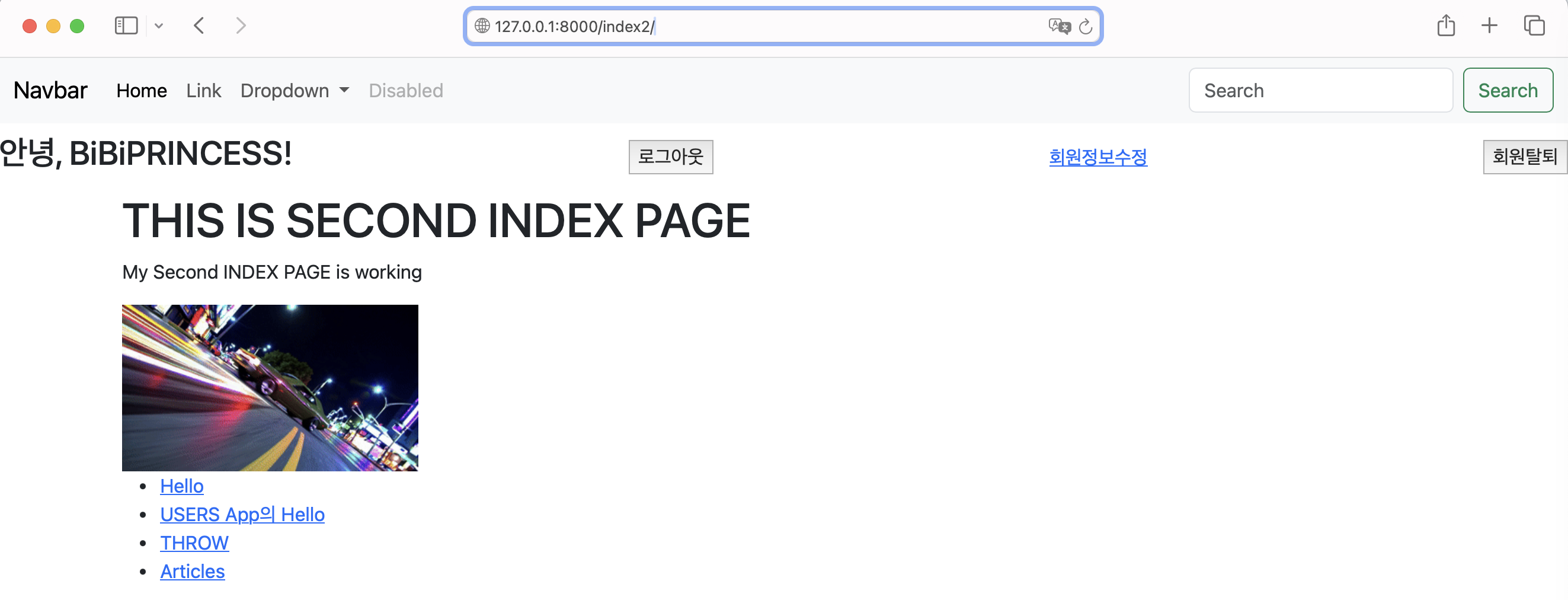The height and width of the screenshot is (600, 1568).
Task: Open a new tab with the plus icon
Action: (x=1489, y=25)
